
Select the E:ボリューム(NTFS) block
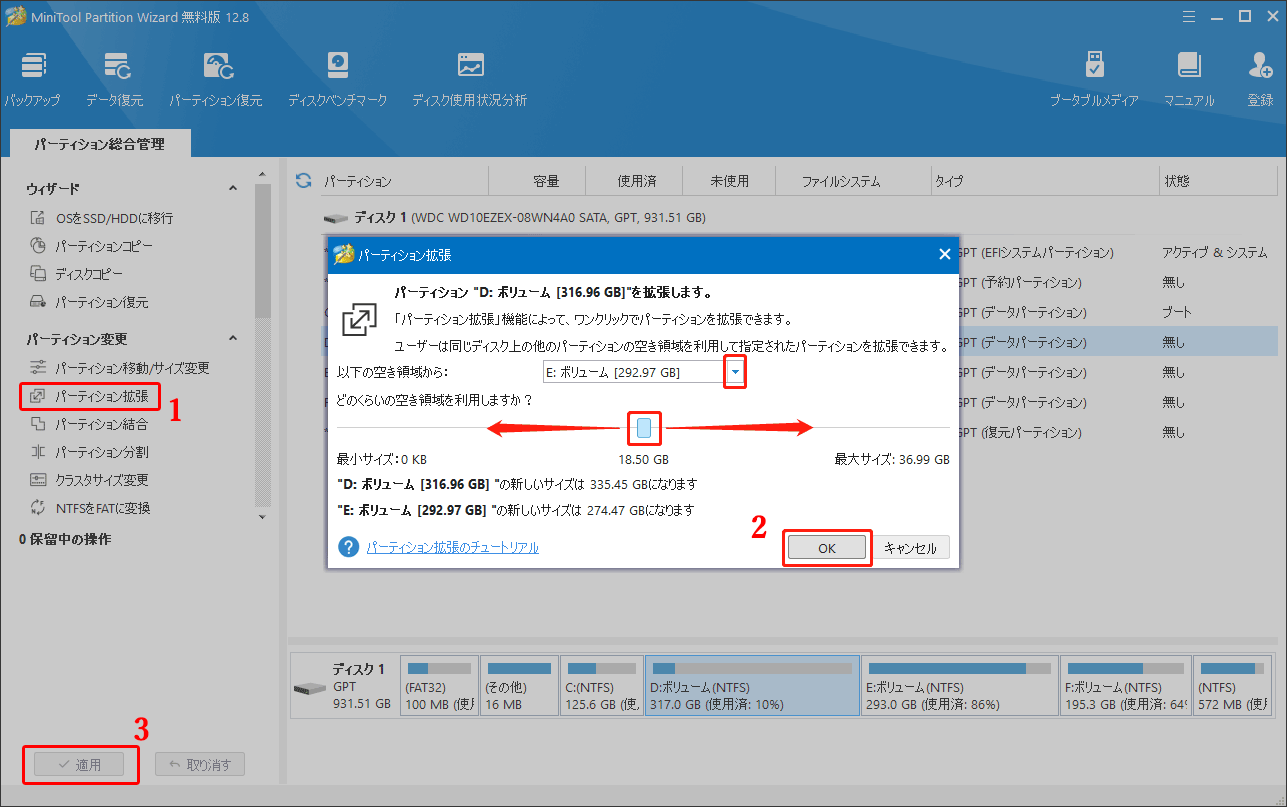coord(959,686)
